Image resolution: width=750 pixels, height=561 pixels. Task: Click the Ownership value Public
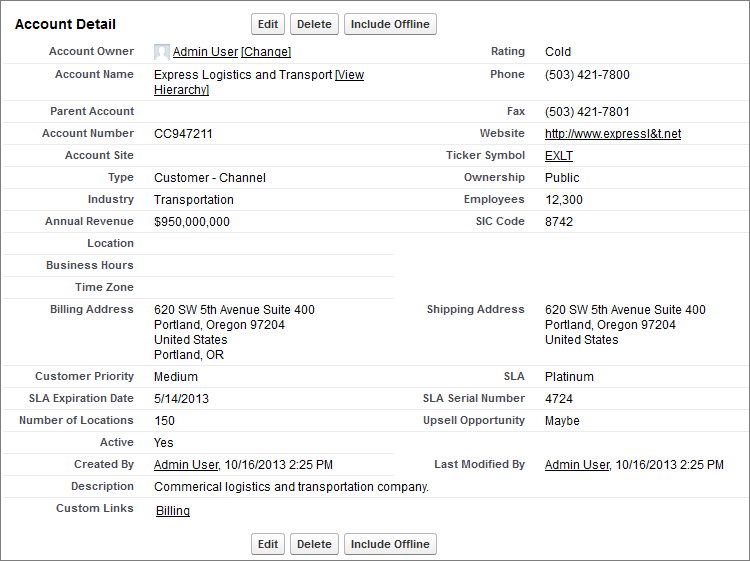[x=562, y=178]
